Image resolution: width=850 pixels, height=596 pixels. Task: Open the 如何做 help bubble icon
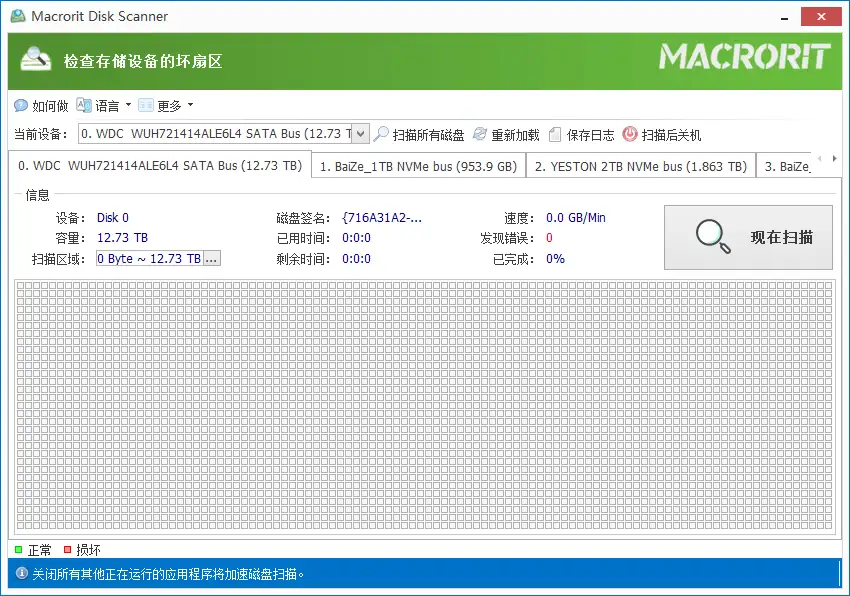pos(21,105)
